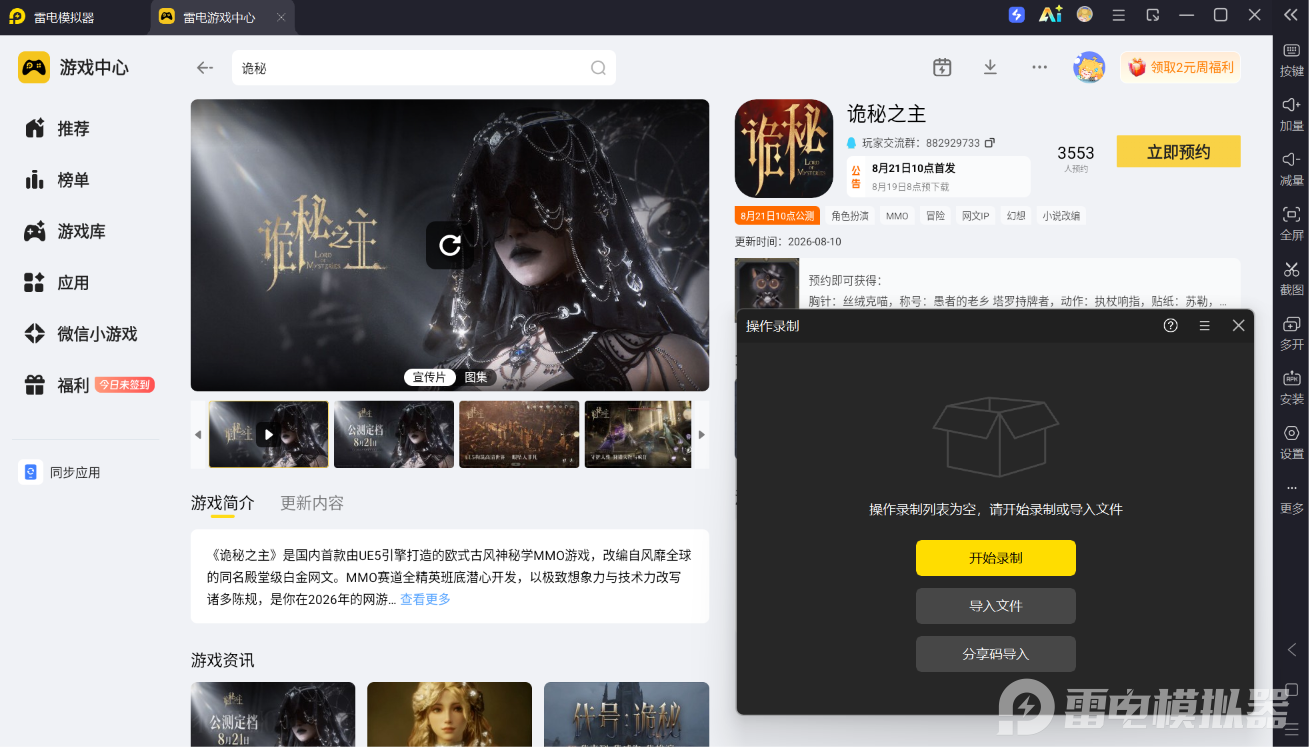Screen dimensions: 1309x747
Task: Open the three-dot more options menu
Action: coord(1040,67)
